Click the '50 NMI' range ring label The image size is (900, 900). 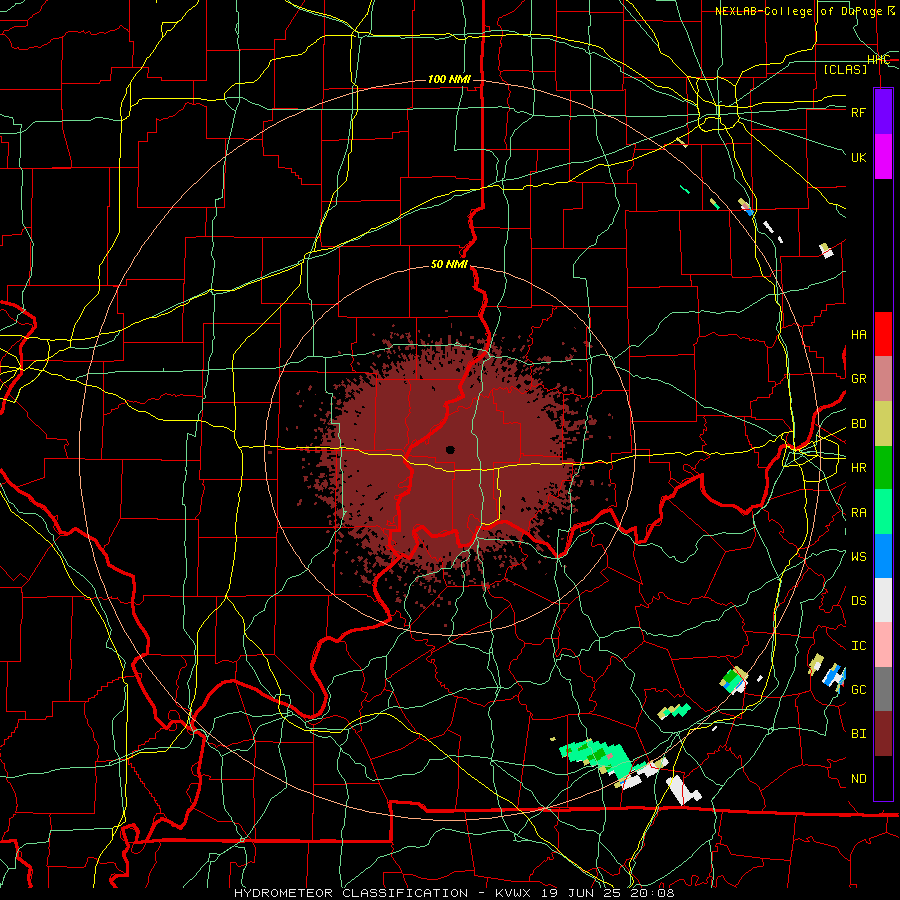(449, 264)
